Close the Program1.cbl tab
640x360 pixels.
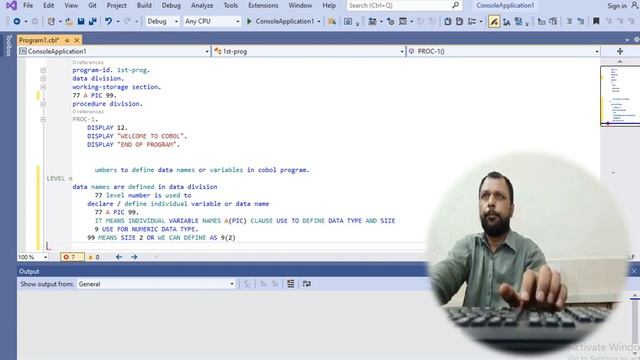point(76,40)
